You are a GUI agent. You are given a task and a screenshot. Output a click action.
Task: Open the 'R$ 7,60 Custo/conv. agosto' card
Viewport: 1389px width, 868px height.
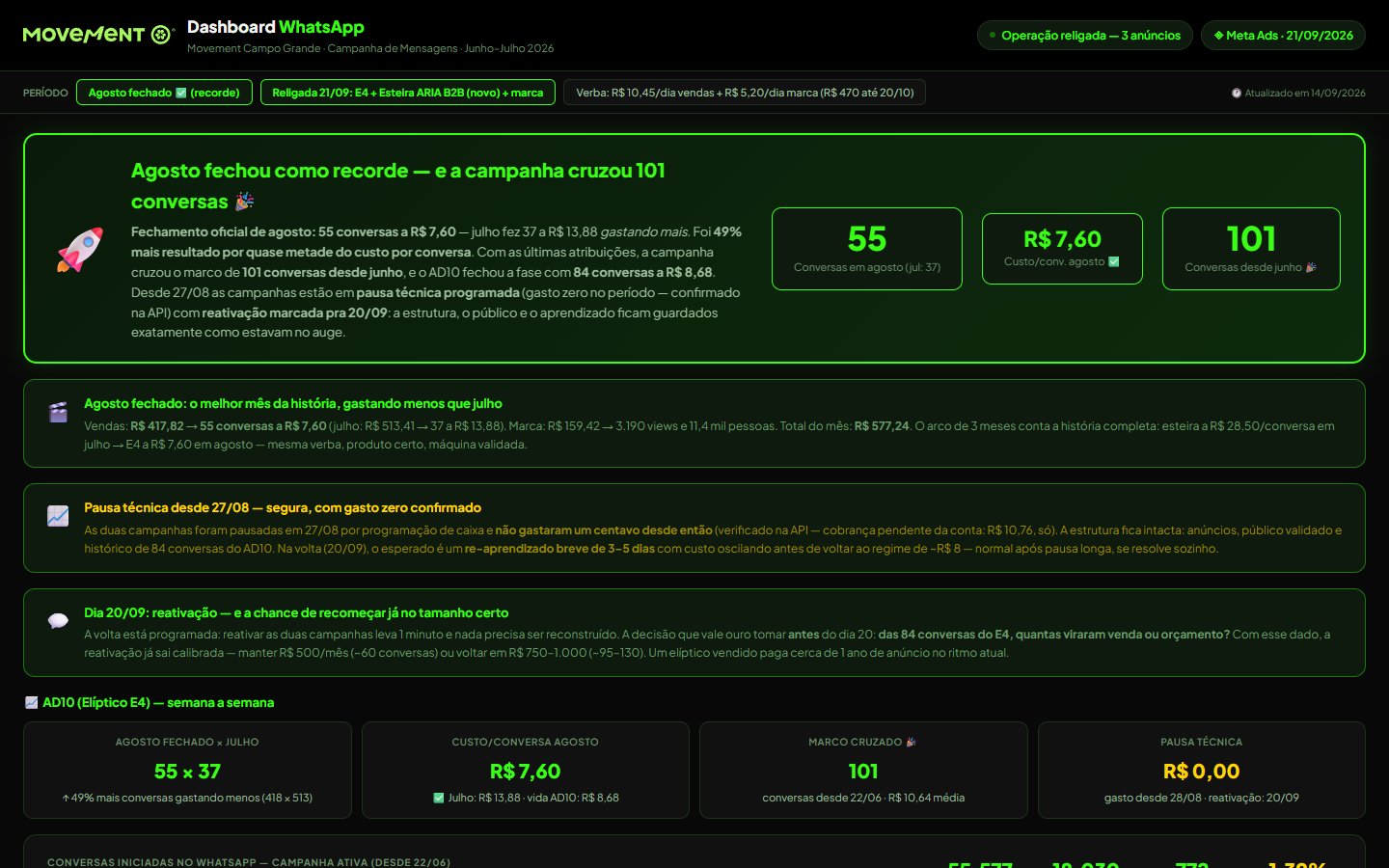pos(1062,249)
